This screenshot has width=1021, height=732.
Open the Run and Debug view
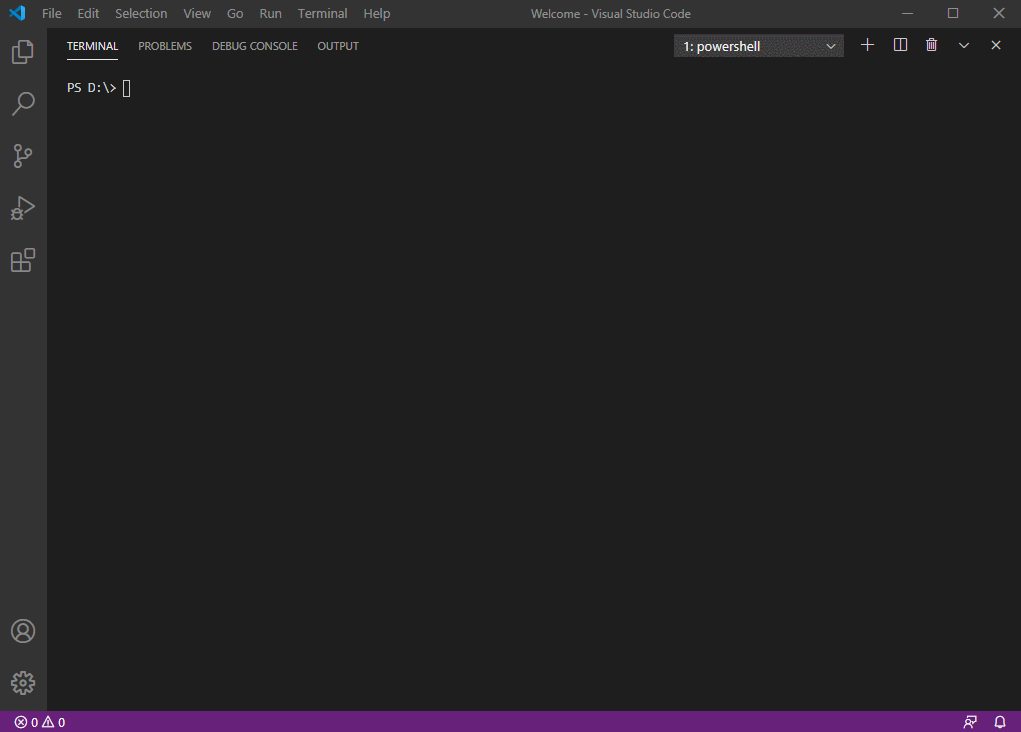coord(23,208)
